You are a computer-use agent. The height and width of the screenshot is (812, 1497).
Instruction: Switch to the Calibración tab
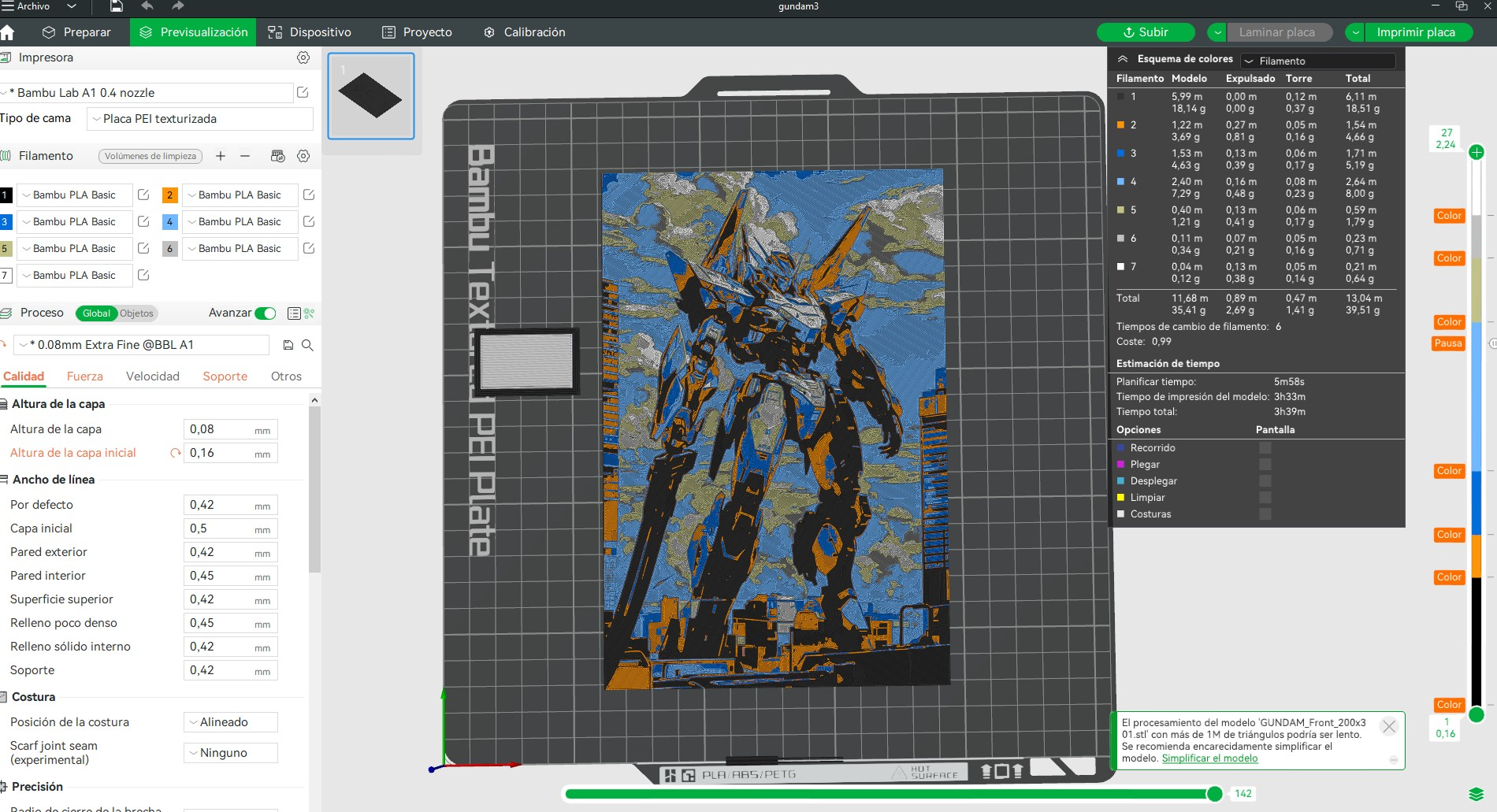coord(525,32)
